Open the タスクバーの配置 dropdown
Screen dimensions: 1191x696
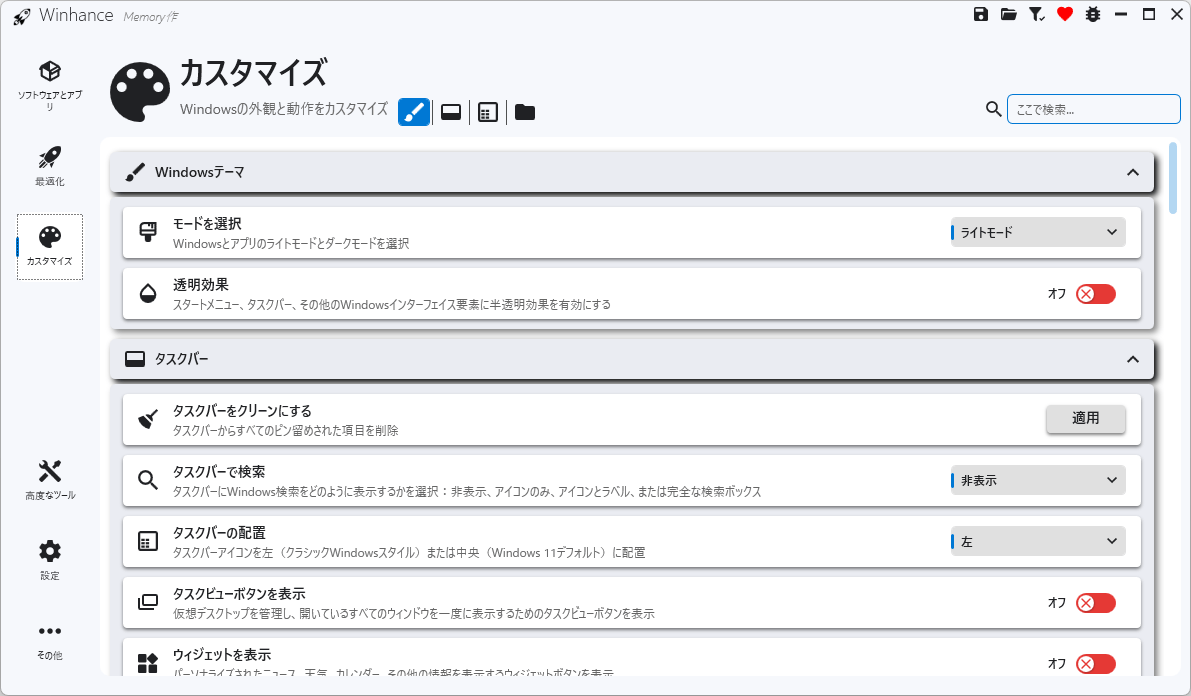point(1038,542)
